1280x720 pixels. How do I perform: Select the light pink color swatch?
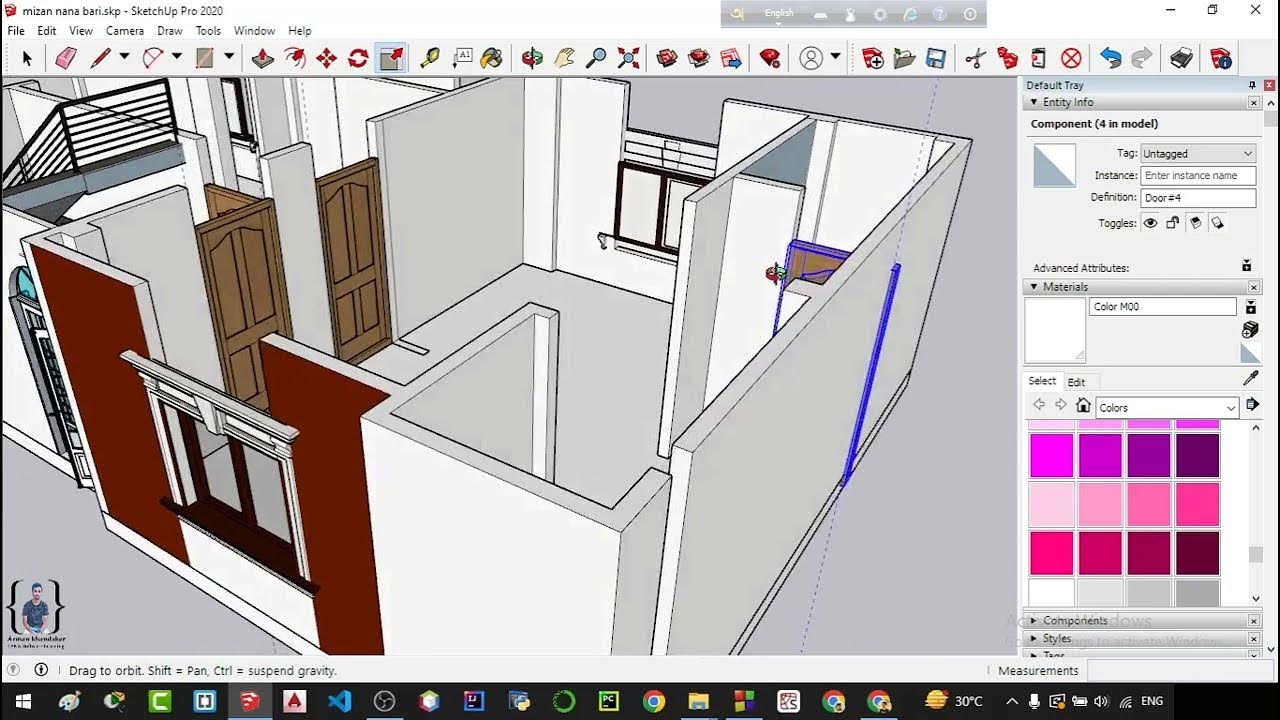1052,505
